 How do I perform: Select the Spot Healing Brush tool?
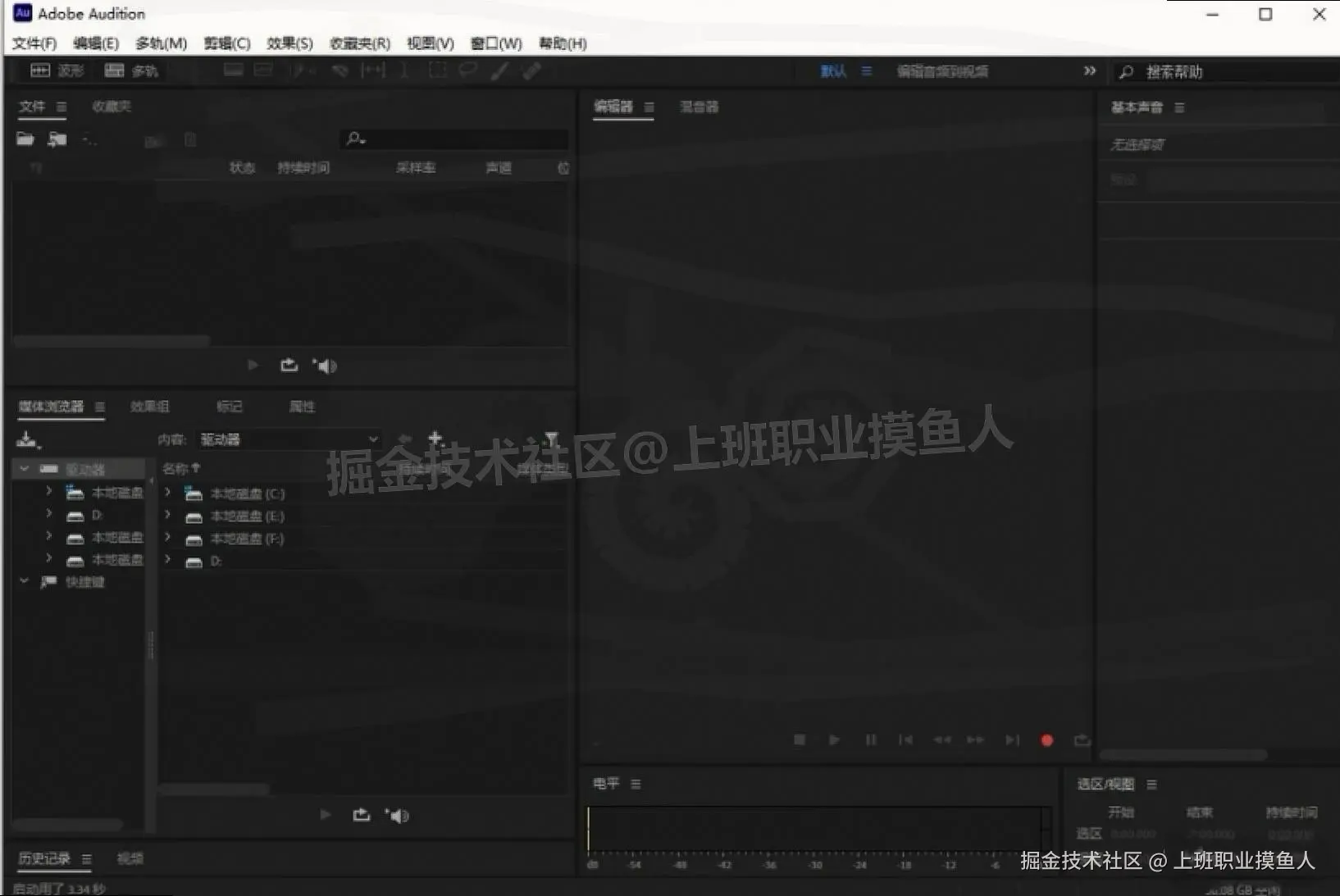531,70
